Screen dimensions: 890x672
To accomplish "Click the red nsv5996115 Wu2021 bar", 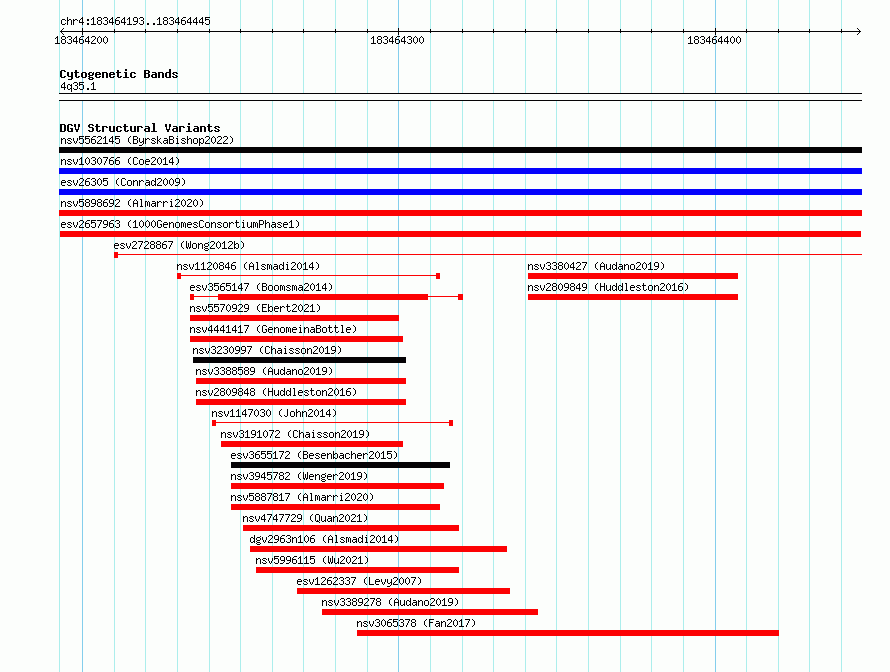I will click(357, 570).
